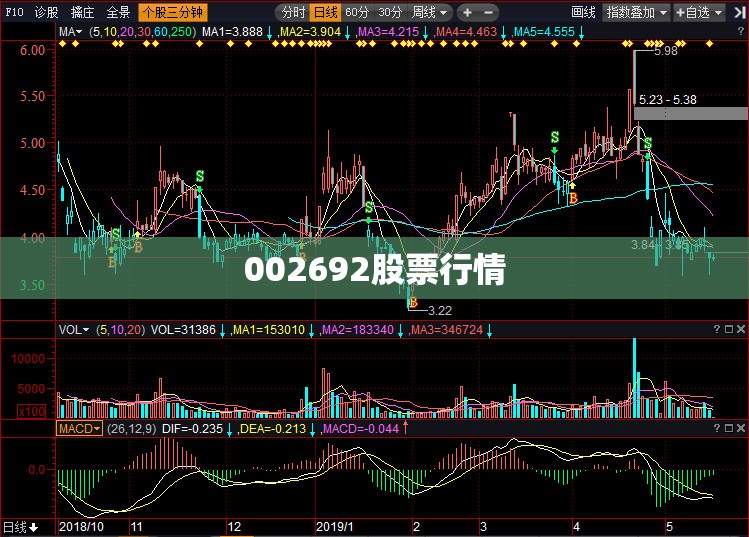Select the 30分 period toggle
The image size is (749, 537).
point(390,12)
